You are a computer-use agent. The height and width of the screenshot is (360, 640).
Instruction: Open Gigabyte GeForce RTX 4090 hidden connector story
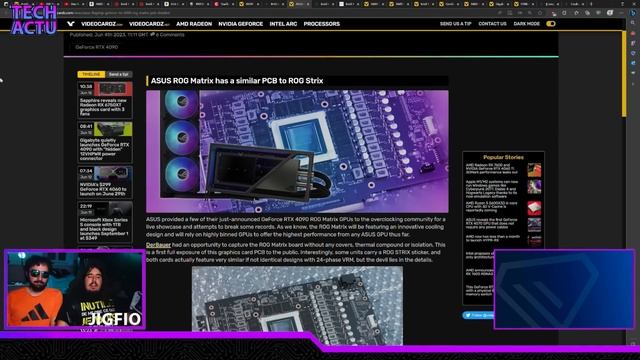coord(105,142)
